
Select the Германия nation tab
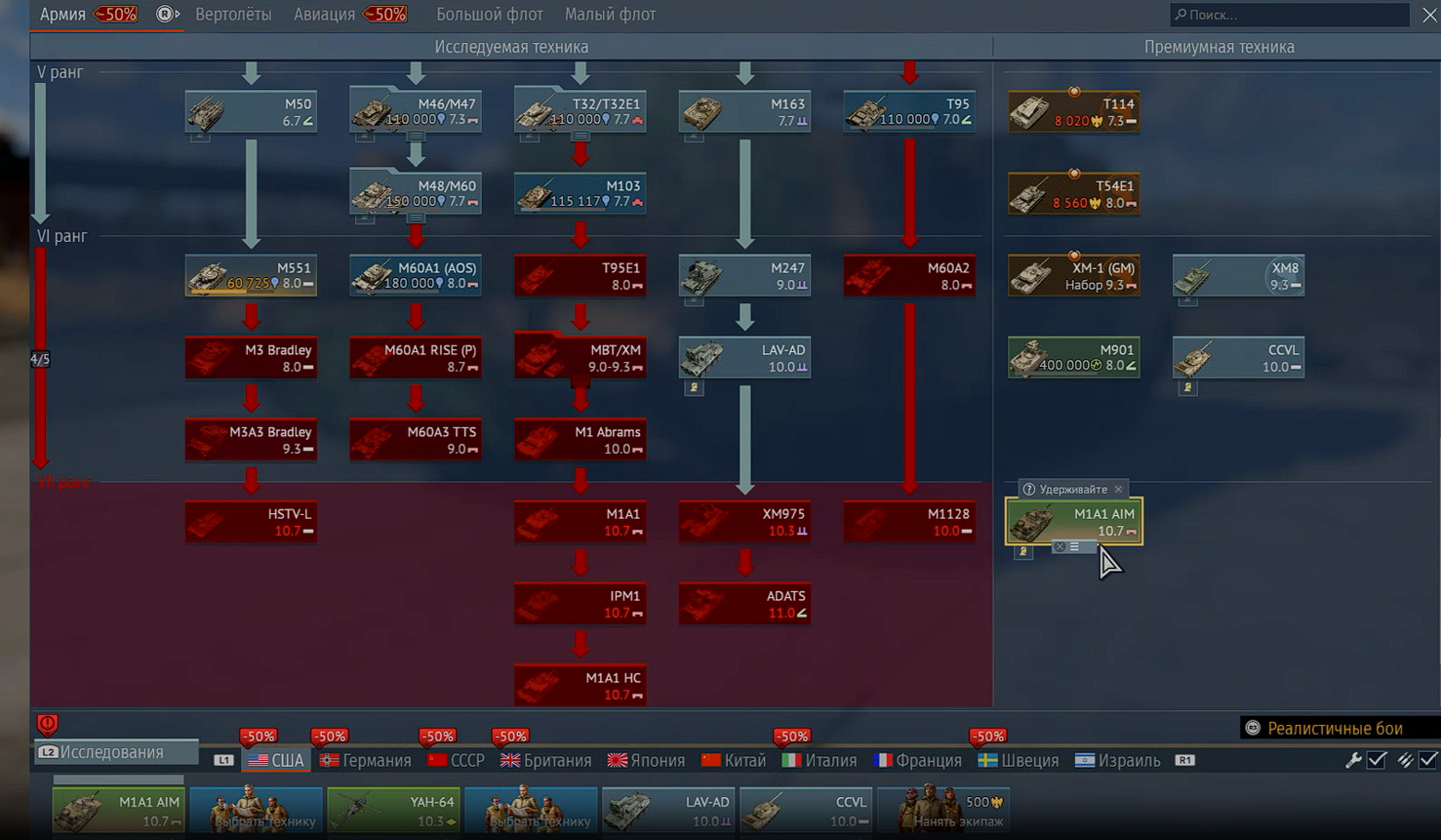tap(366, 760)
